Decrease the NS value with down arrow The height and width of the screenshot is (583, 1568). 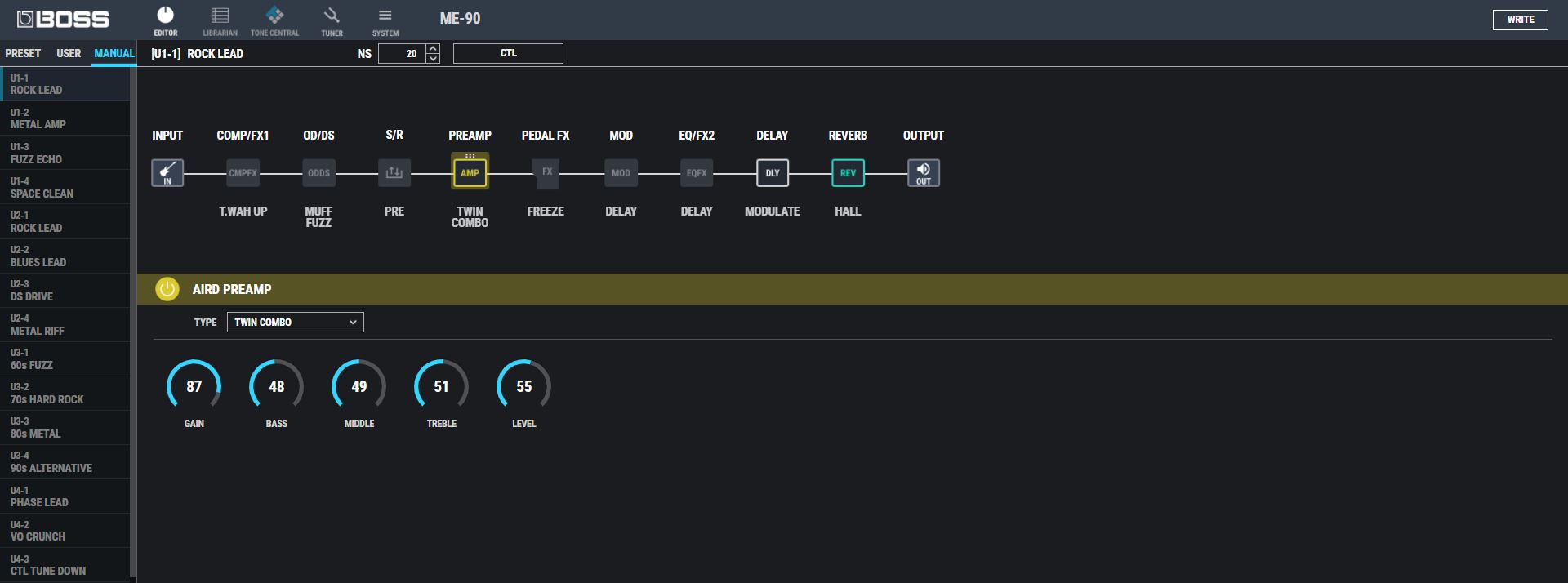point(433,59)
